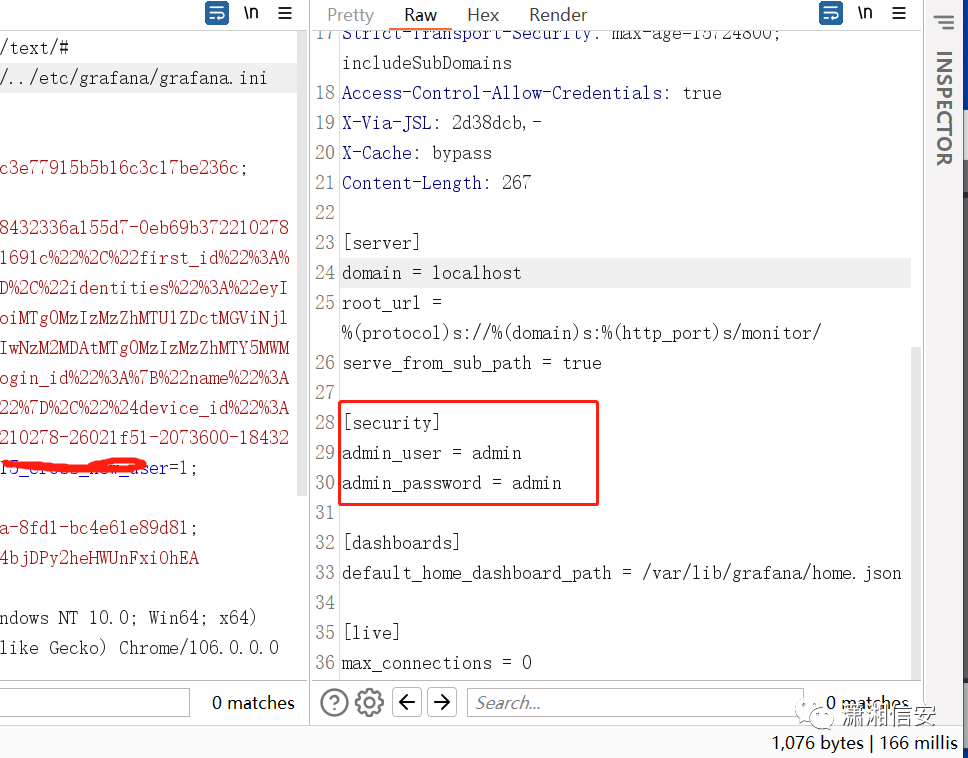Open hamburger menu in response panel
This screenshot has width=968, height=758.
pos(899,13)
